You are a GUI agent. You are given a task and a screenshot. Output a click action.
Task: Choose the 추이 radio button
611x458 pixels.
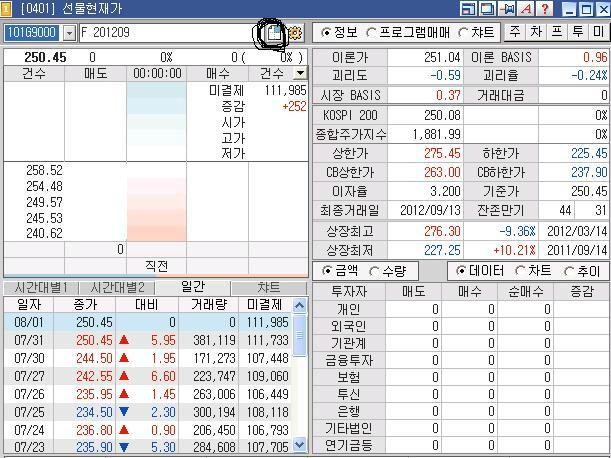coord(569,271)
